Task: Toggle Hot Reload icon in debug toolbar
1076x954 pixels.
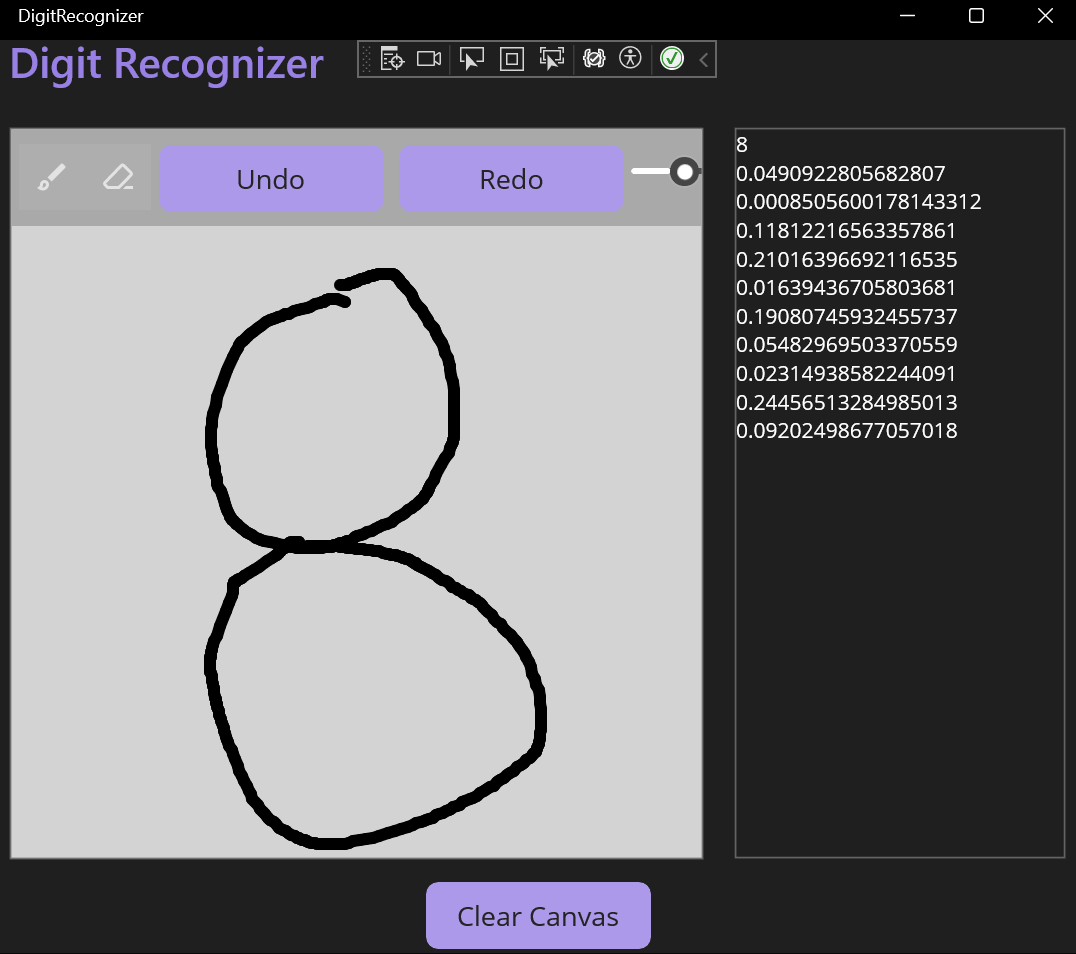Action: pos(594,58)
